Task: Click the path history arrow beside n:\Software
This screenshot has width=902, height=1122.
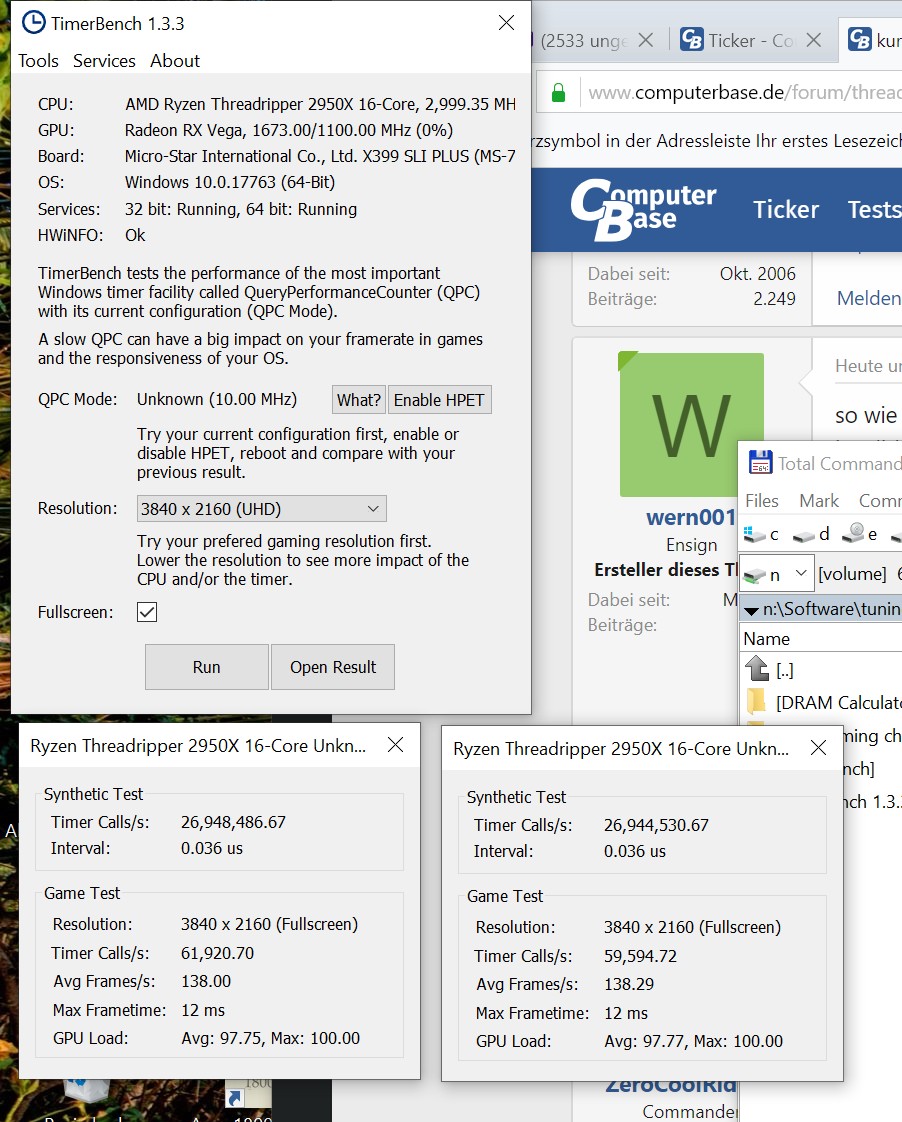Action: click(751, 610)
